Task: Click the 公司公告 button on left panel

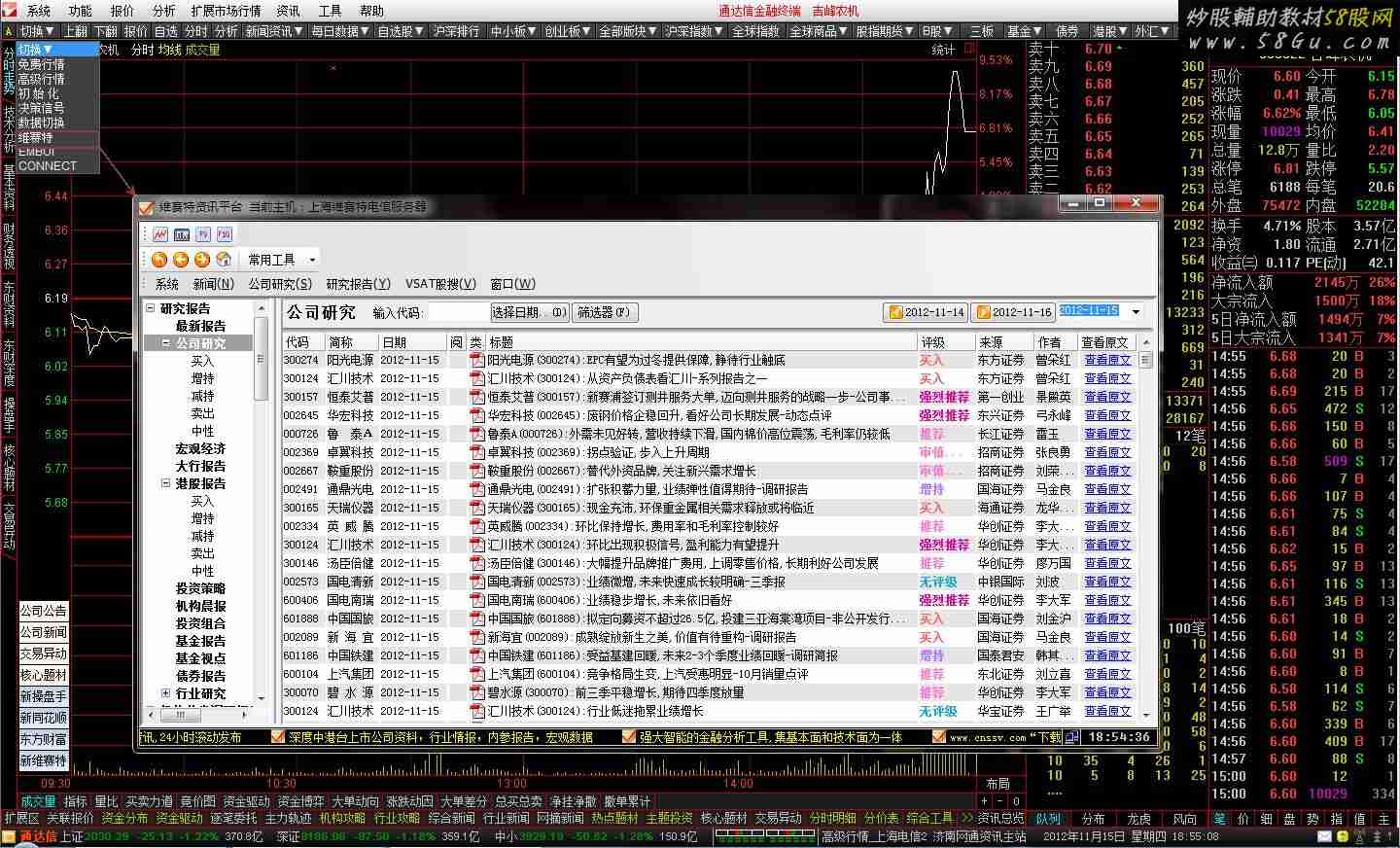Action: point(44,611)
